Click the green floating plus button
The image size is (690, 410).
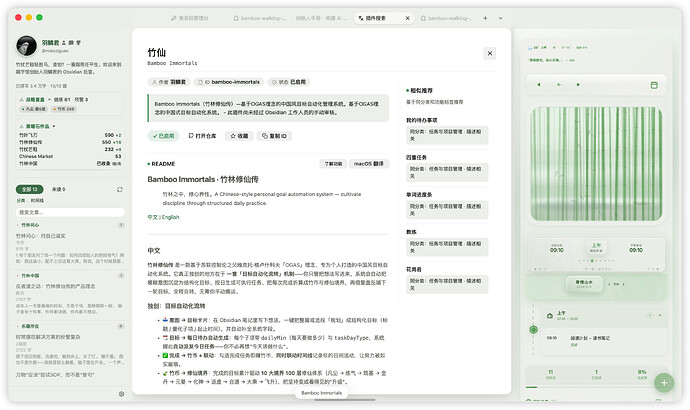pyautogui.click(x=664, y=382)
